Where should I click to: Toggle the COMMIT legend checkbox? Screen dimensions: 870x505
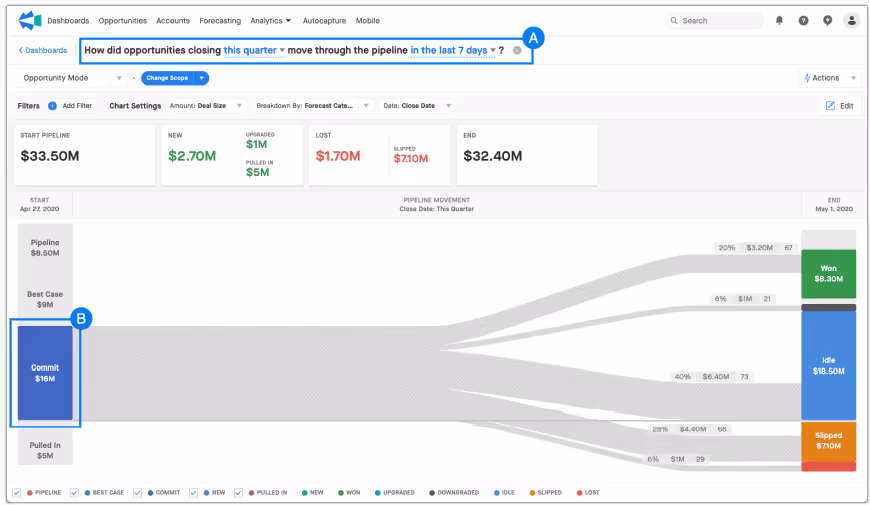tap(137, 492)
